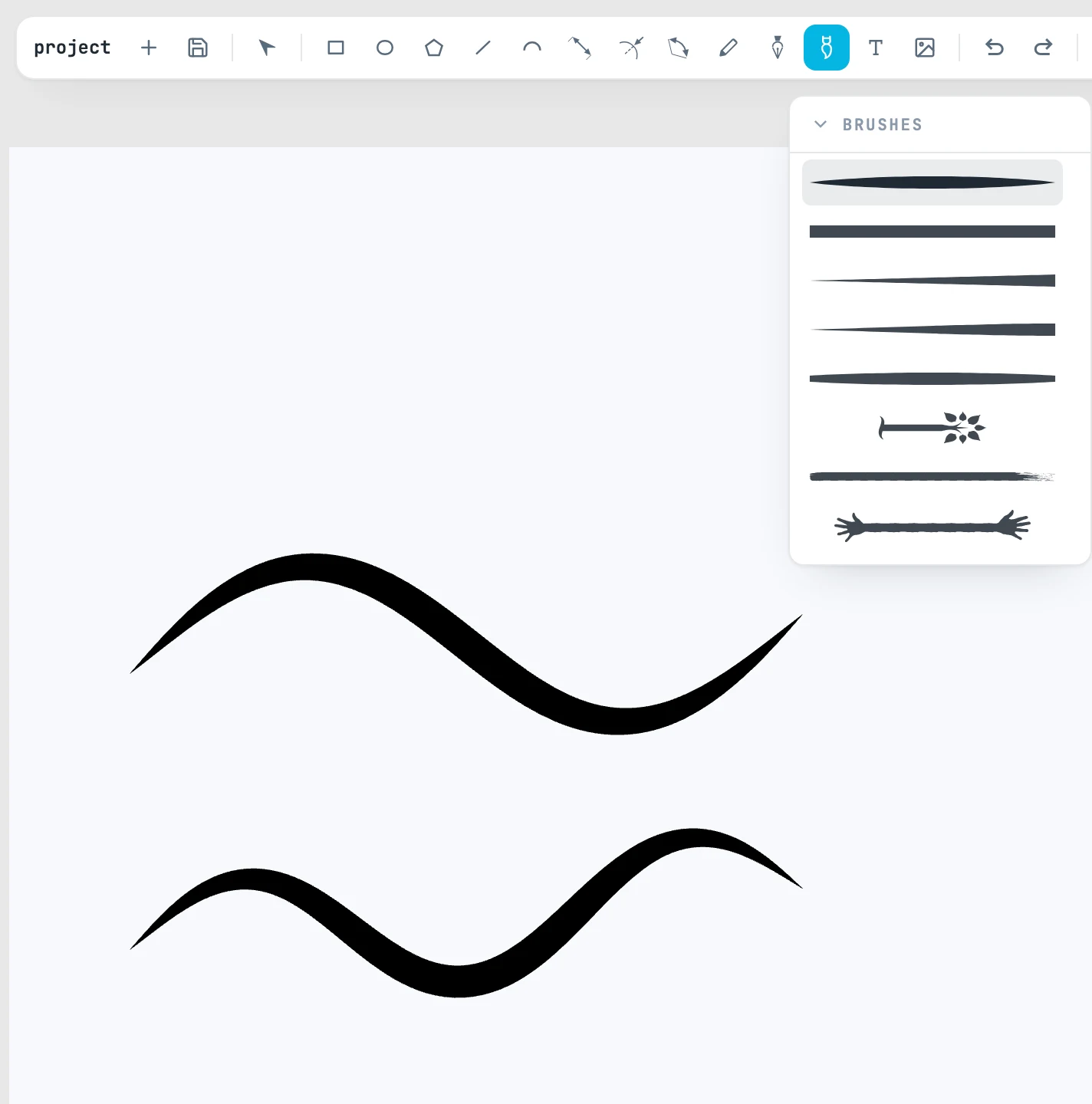1092x1104 pixels.
Task: Click the project name label
Action: coord(72,48)
